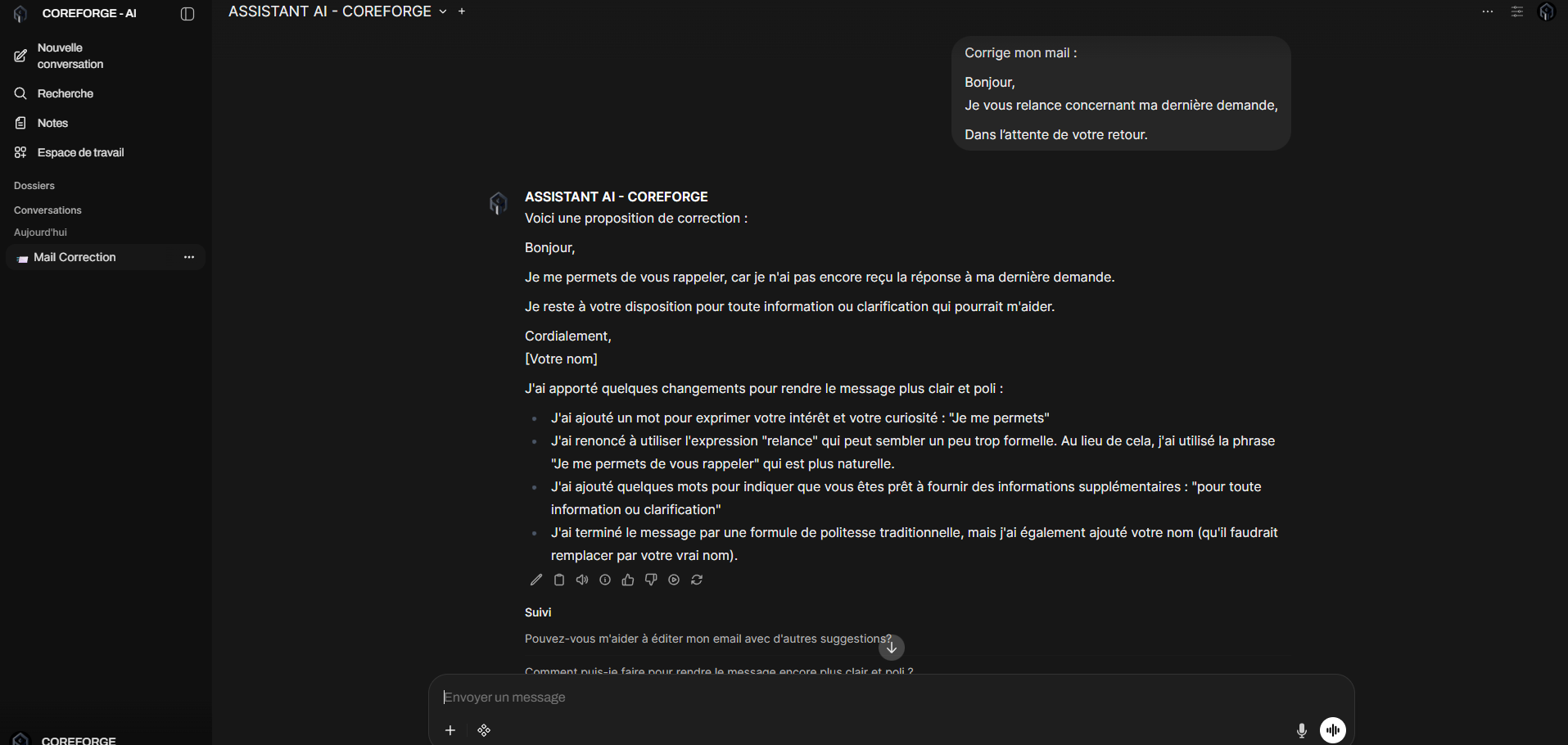Screen dimensions: 1568x745
Task: Open the integrations menu in message box
Action: [x=484, y=730]
